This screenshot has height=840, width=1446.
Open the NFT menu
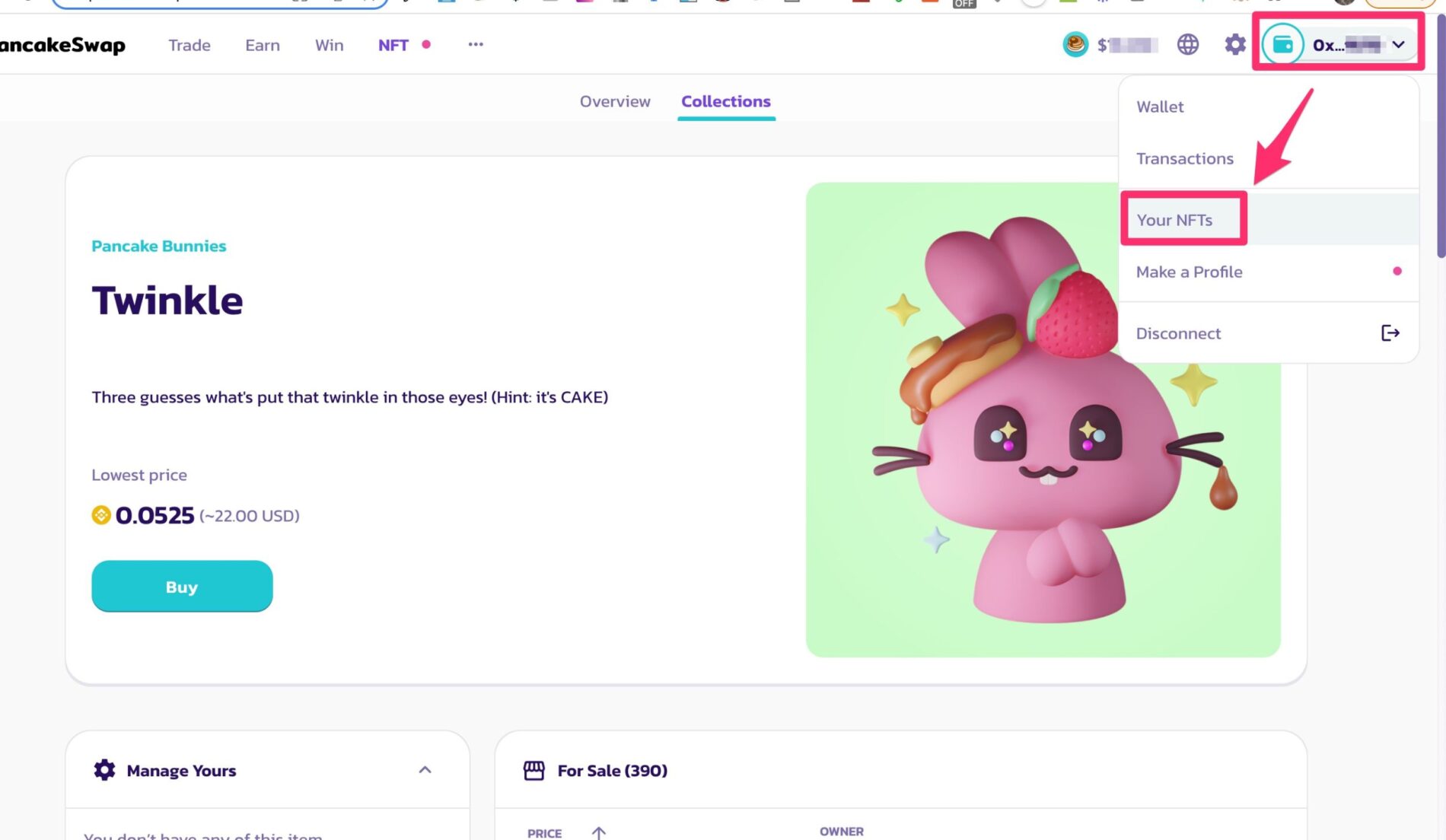pyautogui.click(x=393, y=45)
